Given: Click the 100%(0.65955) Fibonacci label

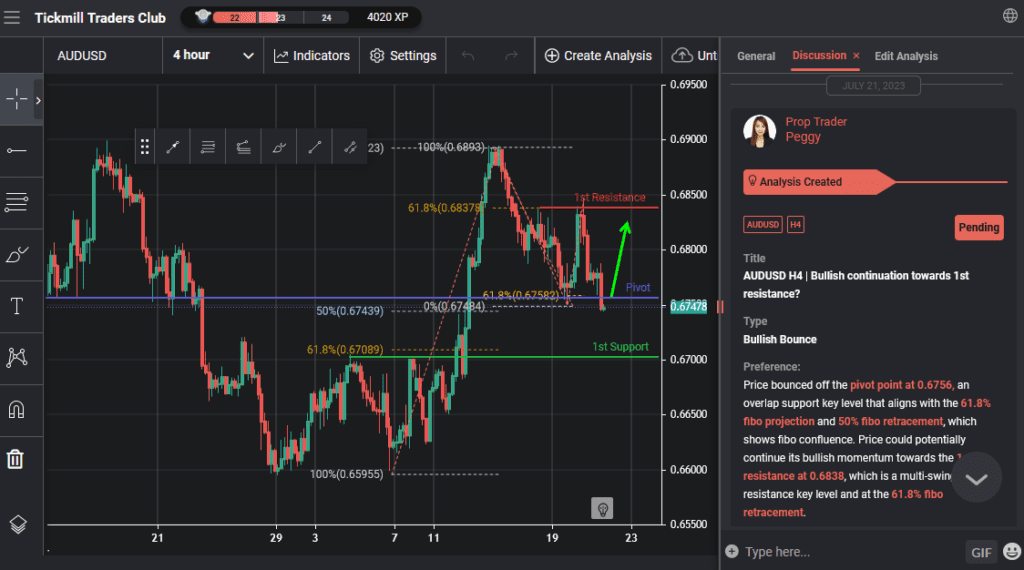Looking at the screenshot, I should click(347, 474).
